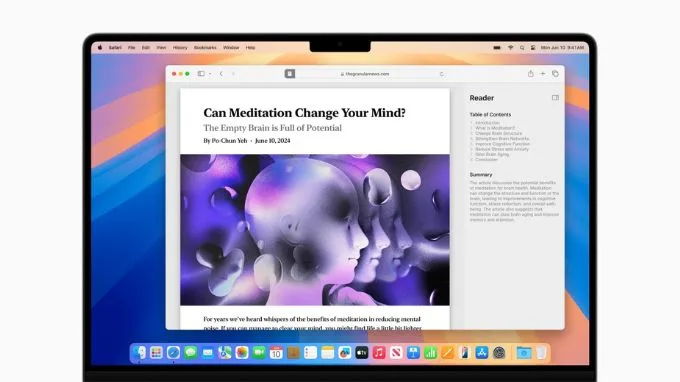This screenshot has width=680, height=382.
Task: Open Keynote from the Dock
Action: [x=413, y=353]
